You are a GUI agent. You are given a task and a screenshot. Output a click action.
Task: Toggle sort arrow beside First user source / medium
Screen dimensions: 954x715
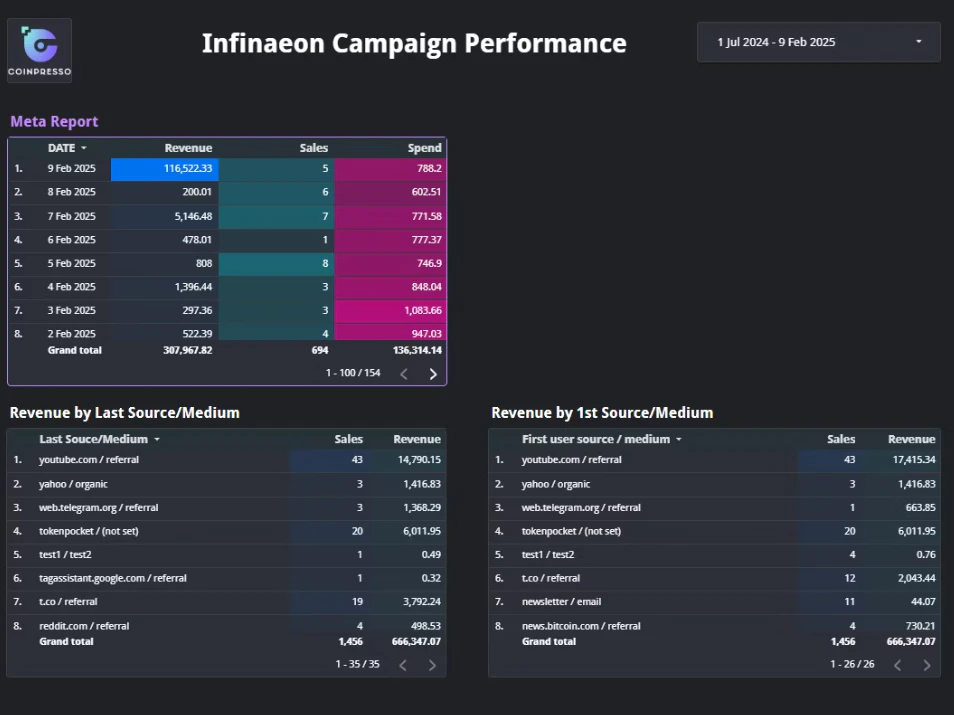(x=679, y=439)
